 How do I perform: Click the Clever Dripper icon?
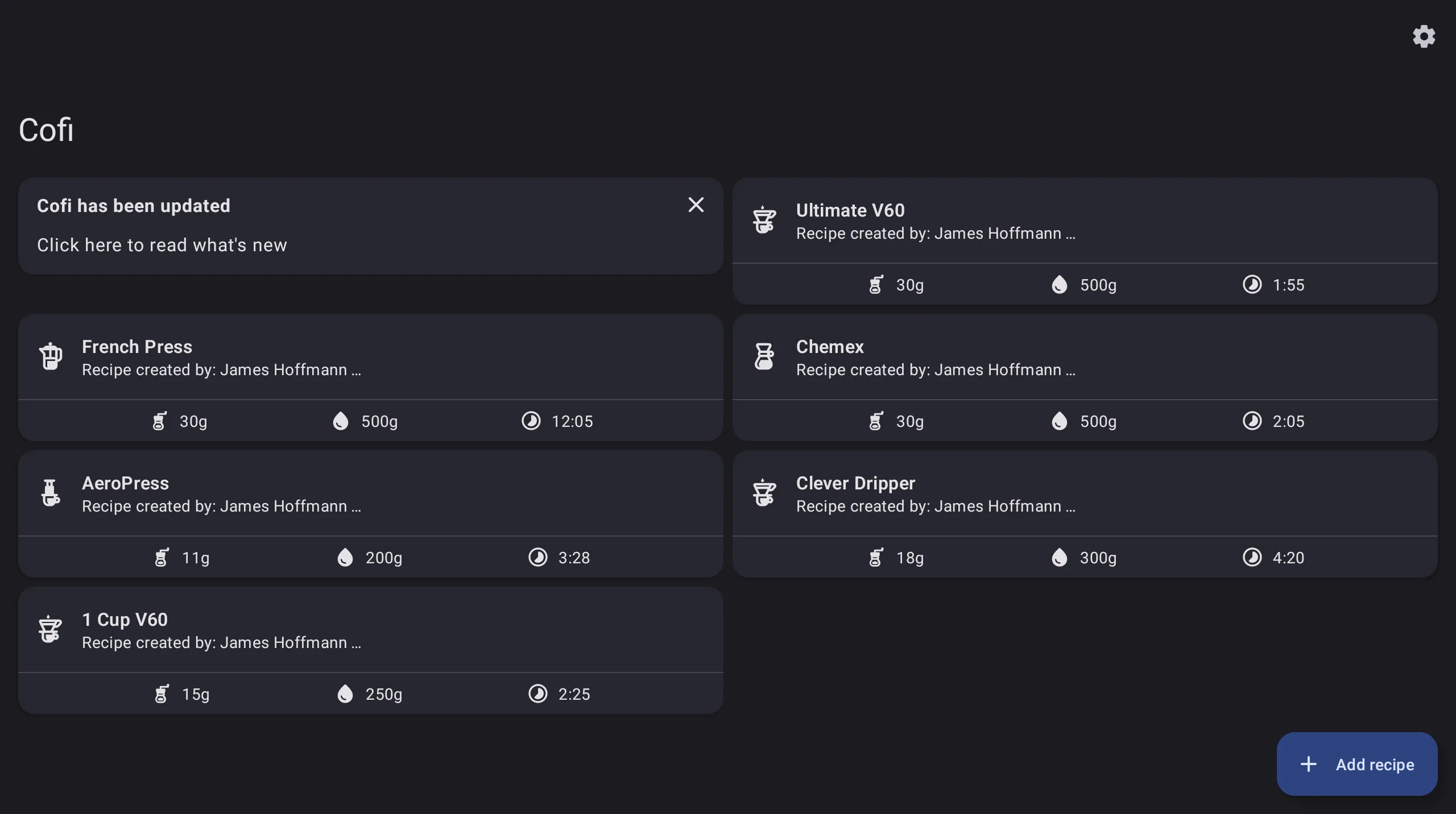pos(764,493)
